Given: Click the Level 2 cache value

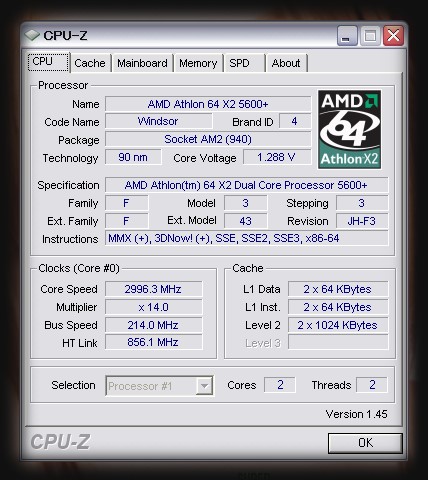Looking at the screenshot, I should (338, 325).
